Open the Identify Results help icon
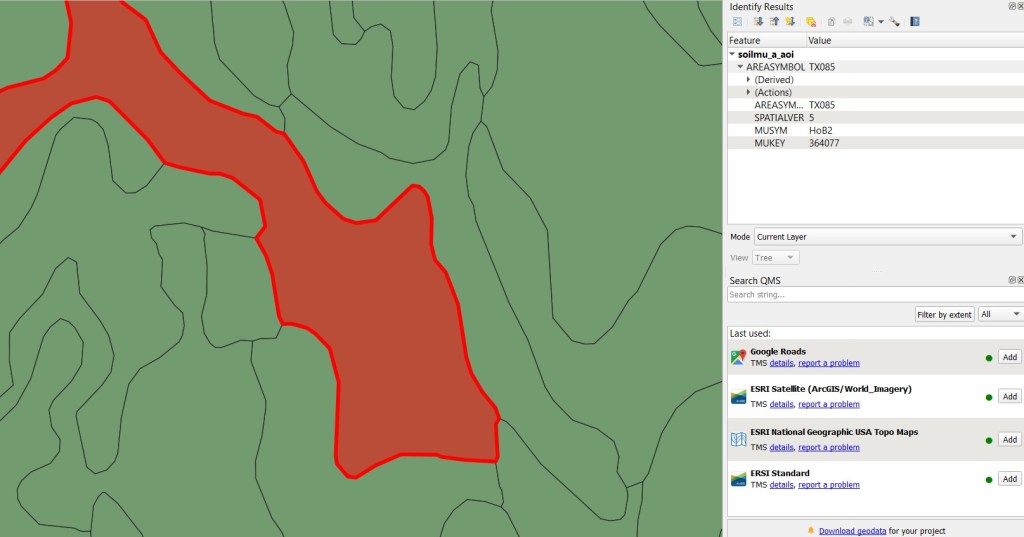Screen dimensions: 1024x537 [x=915, y=21]
